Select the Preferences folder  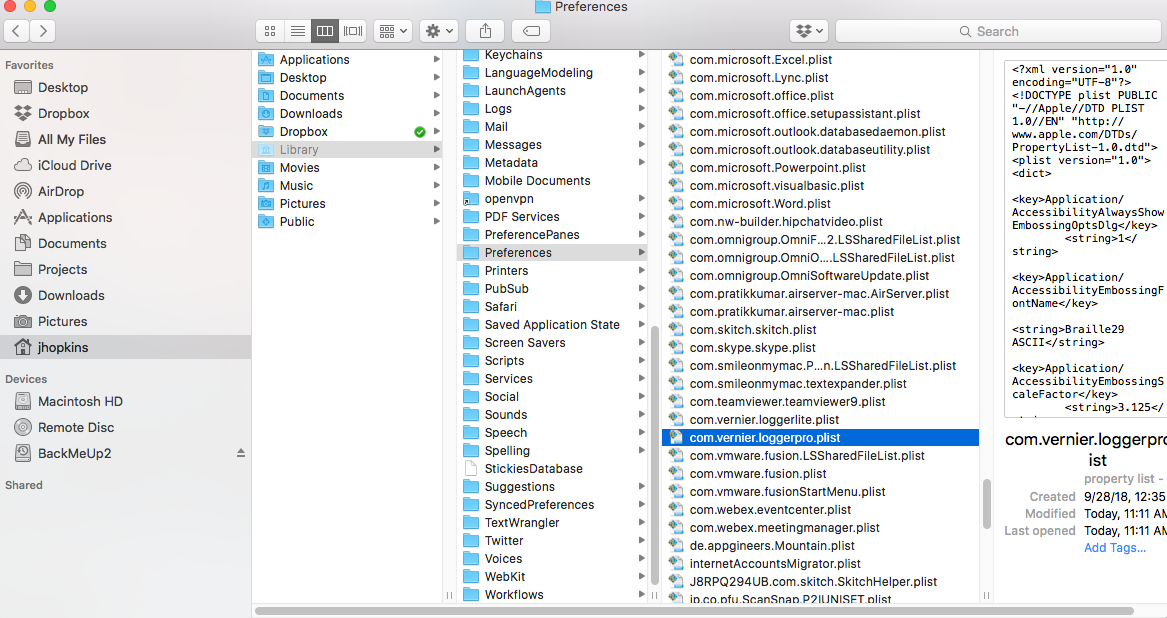[552, 253]
